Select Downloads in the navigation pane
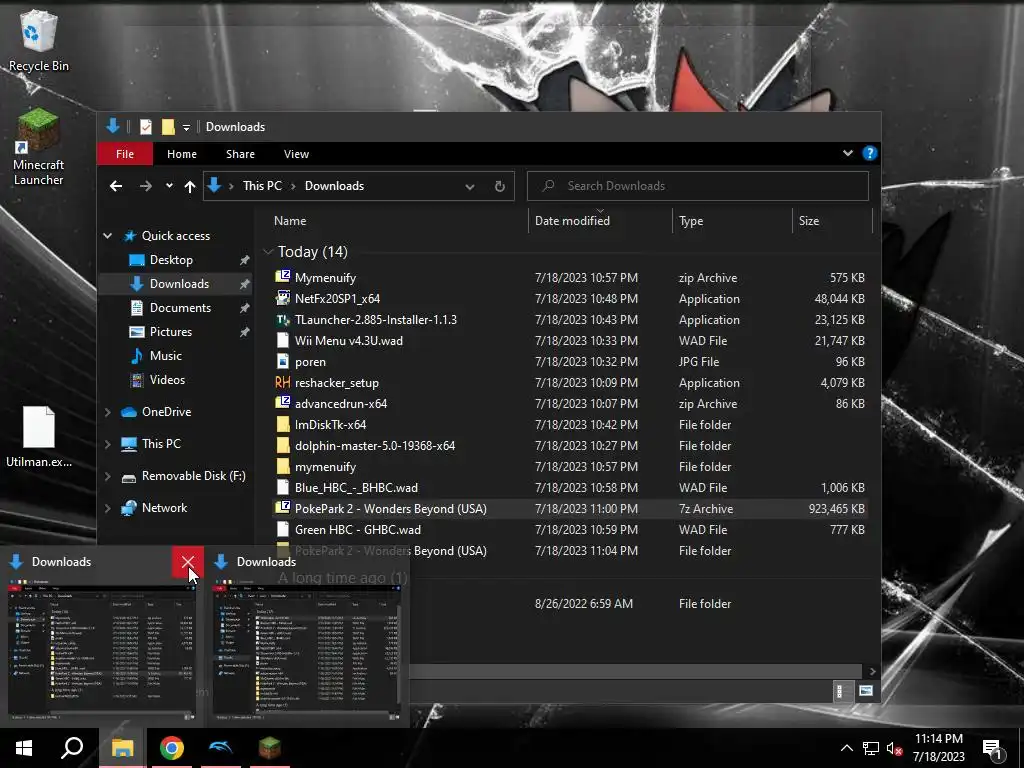The height and width of the screenshot is (768, 1024). (178, 284)
